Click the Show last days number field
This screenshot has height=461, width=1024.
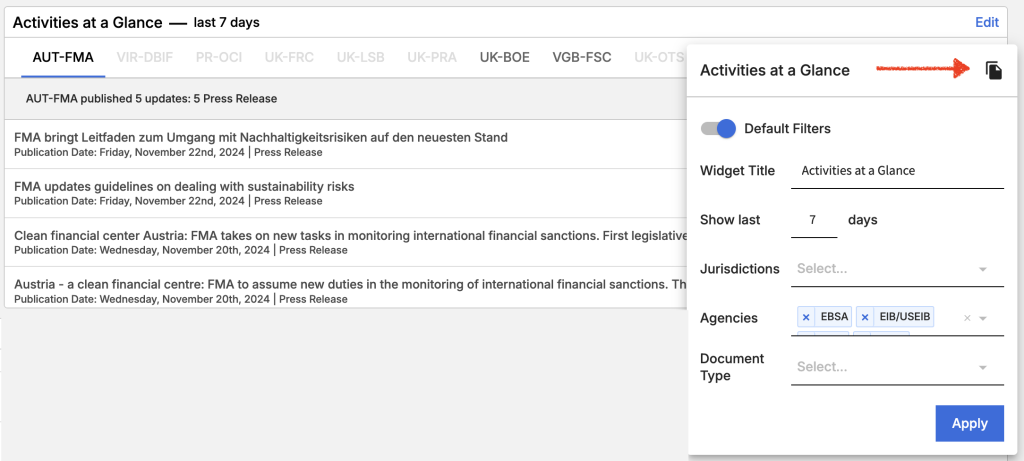tap(813, 220)
